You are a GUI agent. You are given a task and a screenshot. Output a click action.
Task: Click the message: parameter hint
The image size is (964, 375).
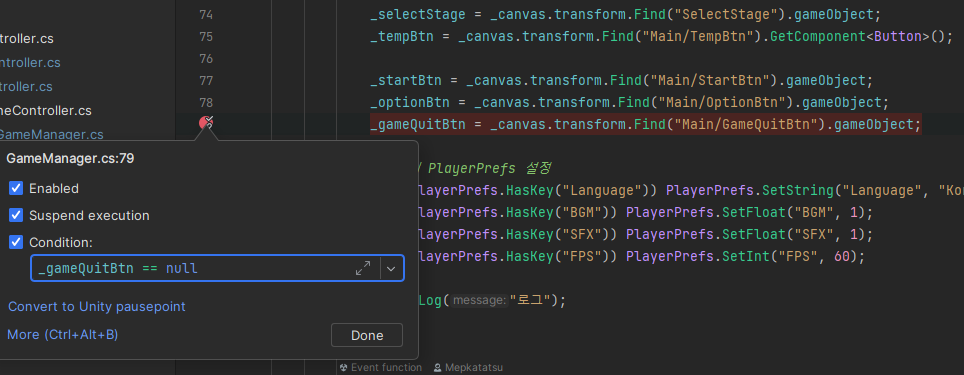point(480,300)
